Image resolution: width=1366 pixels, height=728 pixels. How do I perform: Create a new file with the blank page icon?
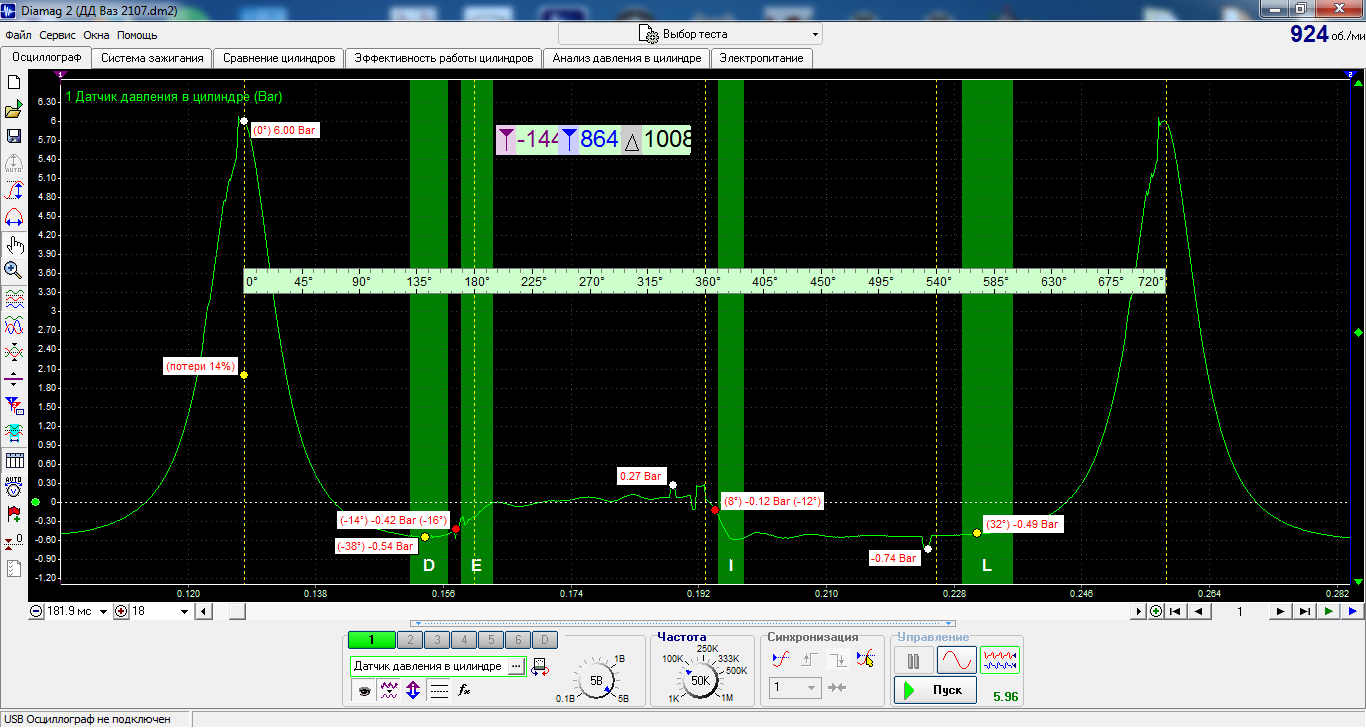pyautogui.click(x=14, y=83)
